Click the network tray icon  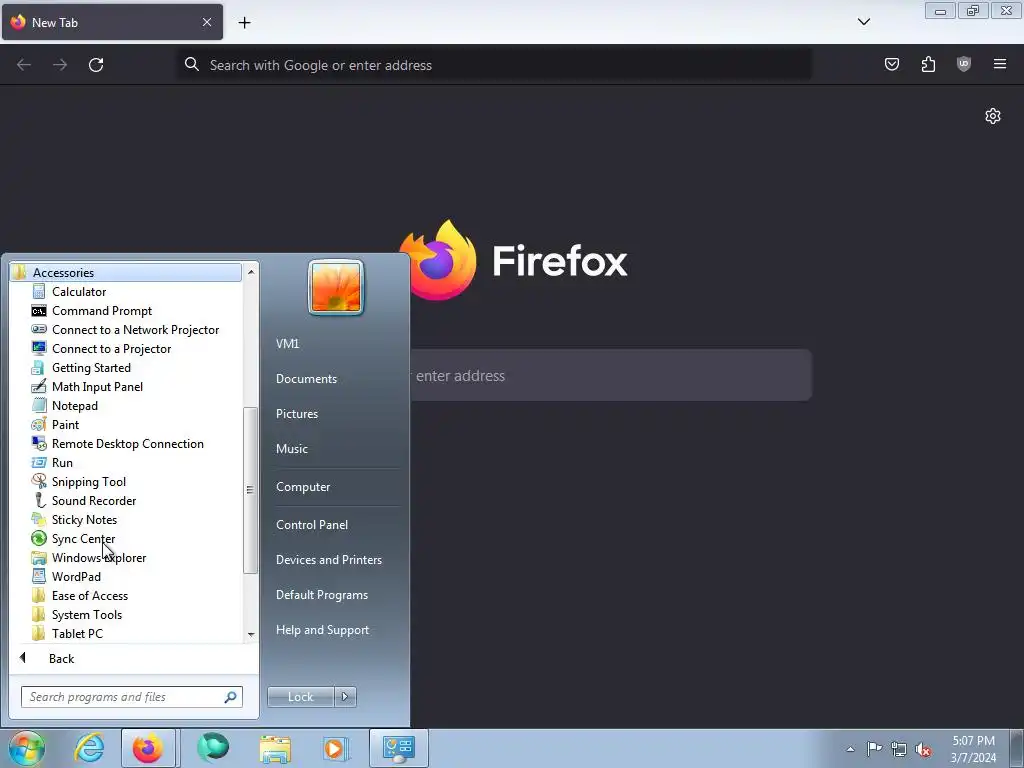tap(899, 749)
